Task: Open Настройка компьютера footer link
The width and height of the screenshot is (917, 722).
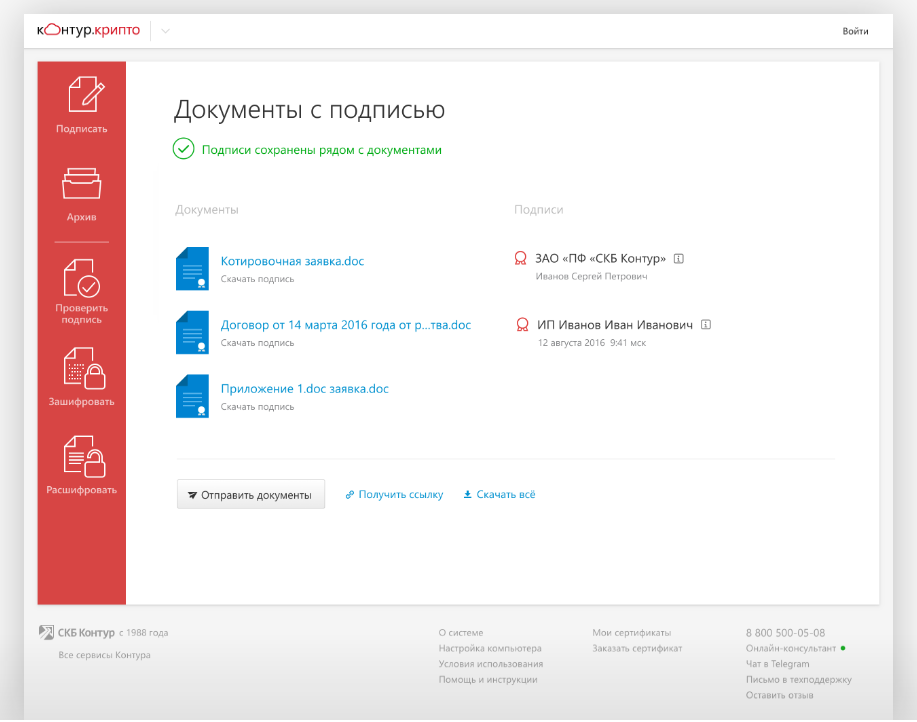Action: 490,648
